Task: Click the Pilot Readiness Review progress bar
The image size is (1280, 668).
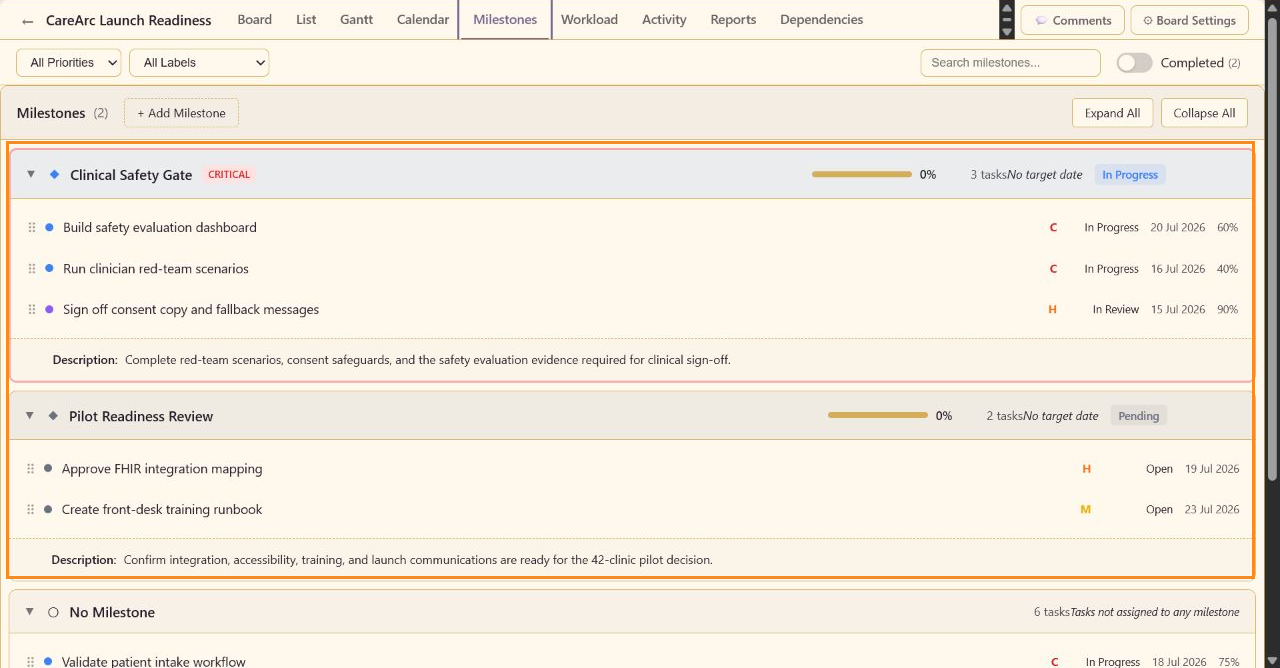Action: pos(878,416)
